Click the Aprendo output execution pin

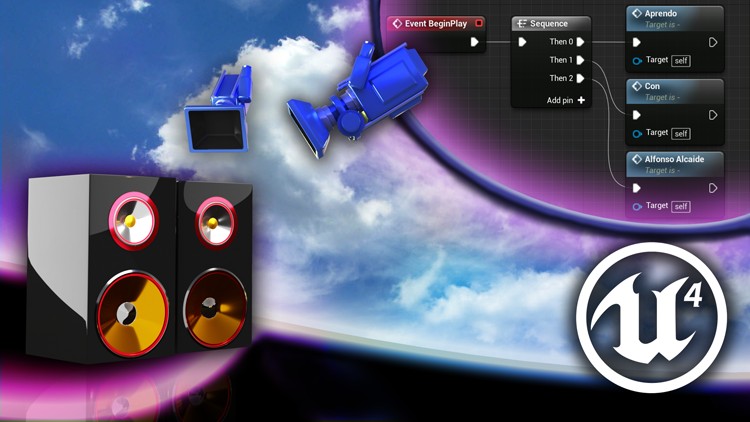tap(713, 43)
